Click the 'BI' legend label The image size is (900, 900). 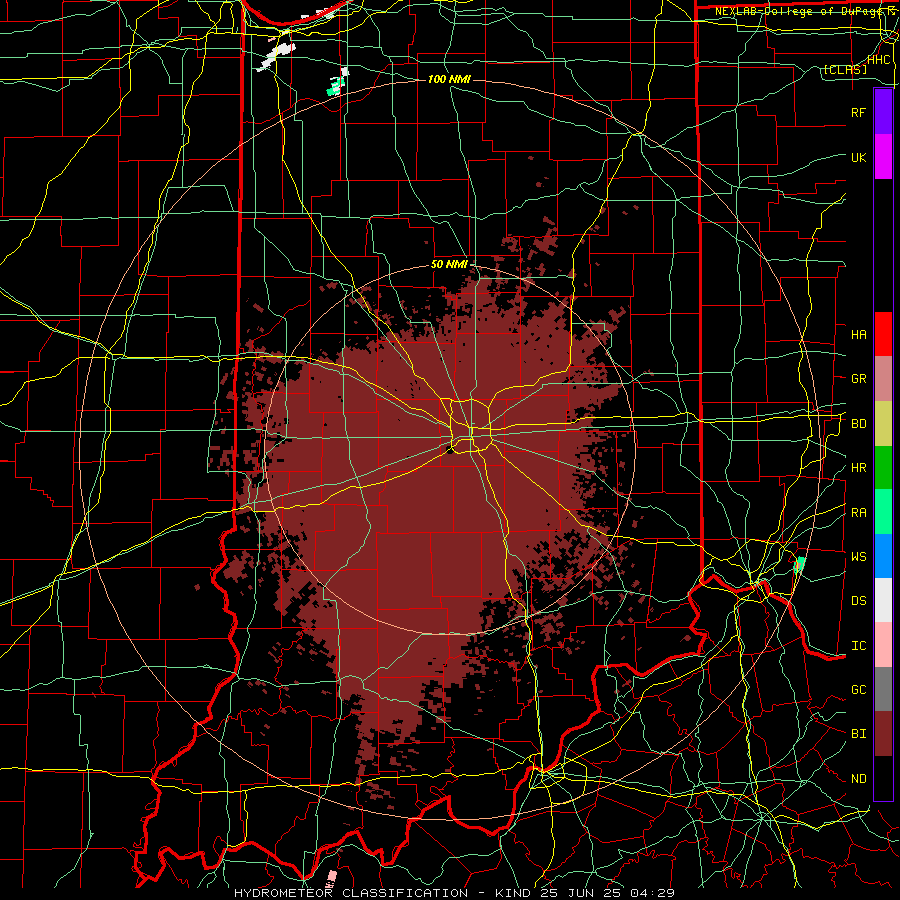(x=858, y=734)
